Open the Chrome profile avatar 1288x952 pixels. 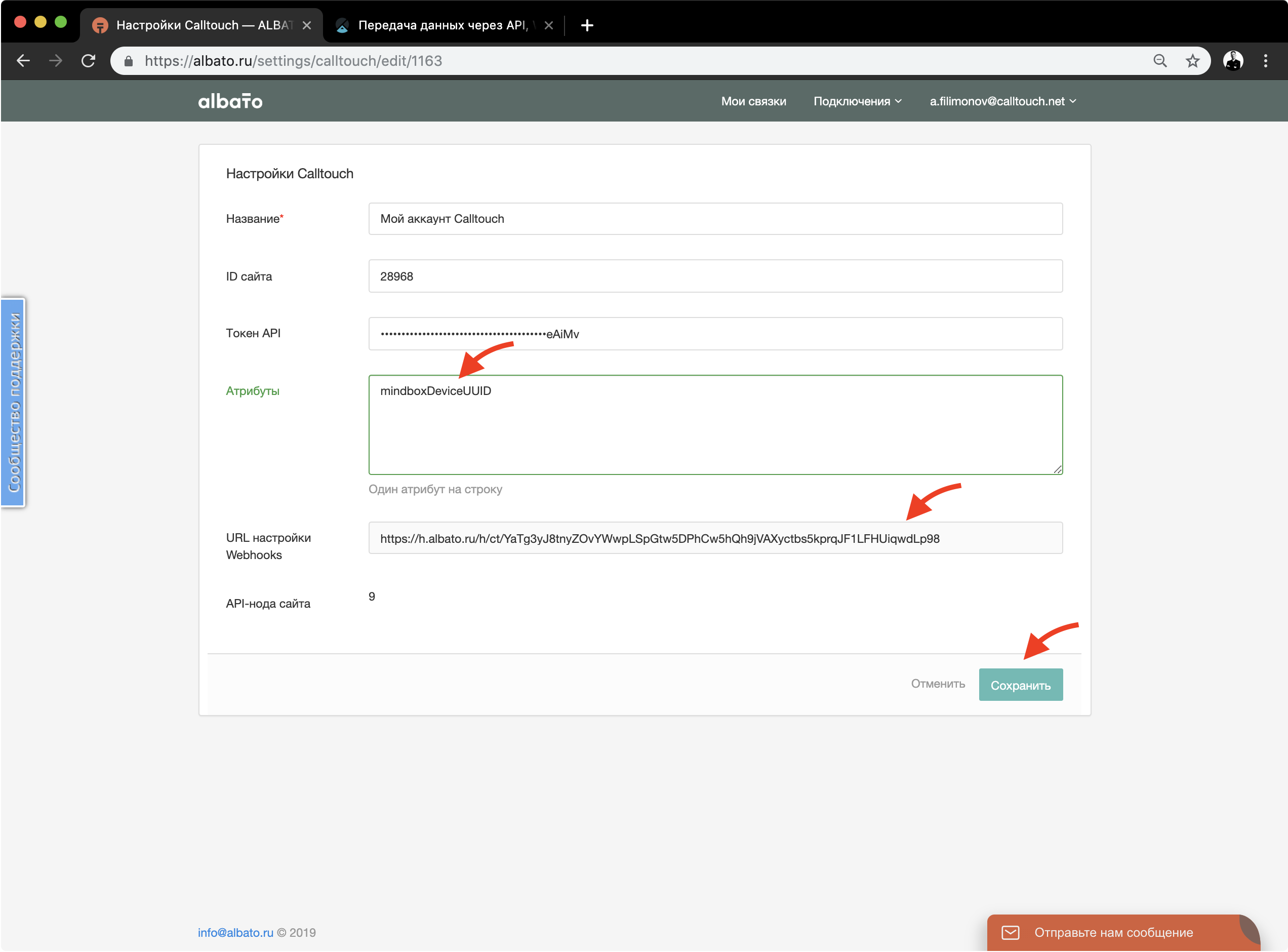1233,60
